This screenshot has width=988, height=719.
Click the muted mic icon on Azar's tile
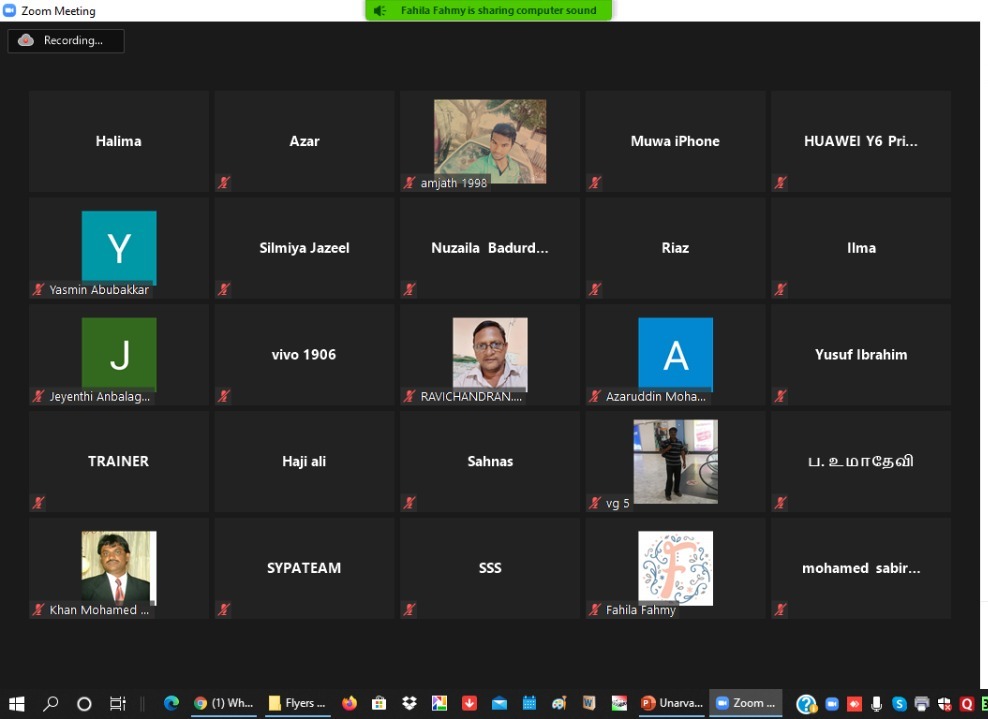[x=224, y=183]
